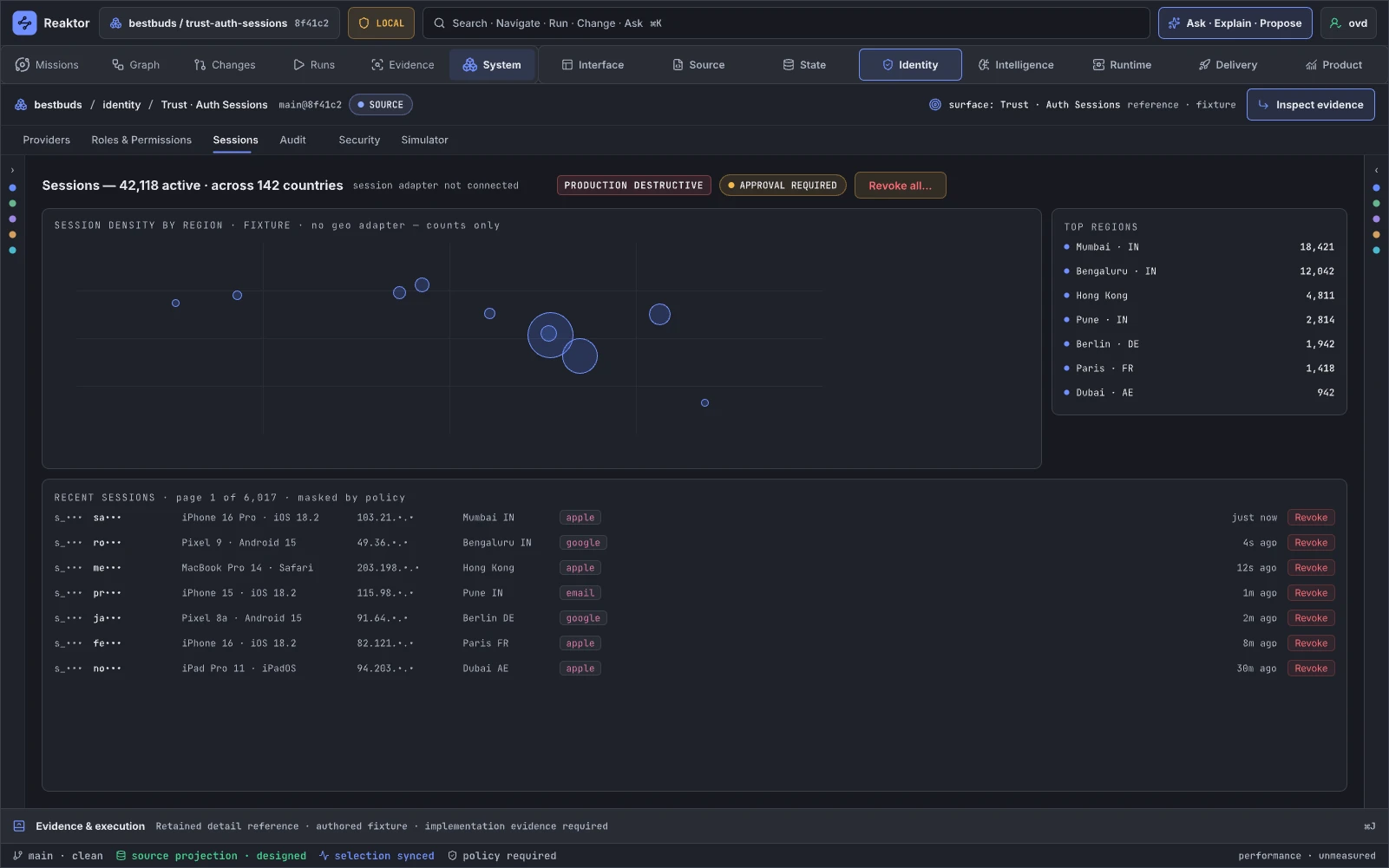Image resolution: width=1389 pixels, height=868 pixels.
Task: Click the email provider tag in Pune row
Action: (x=580, y=593)
